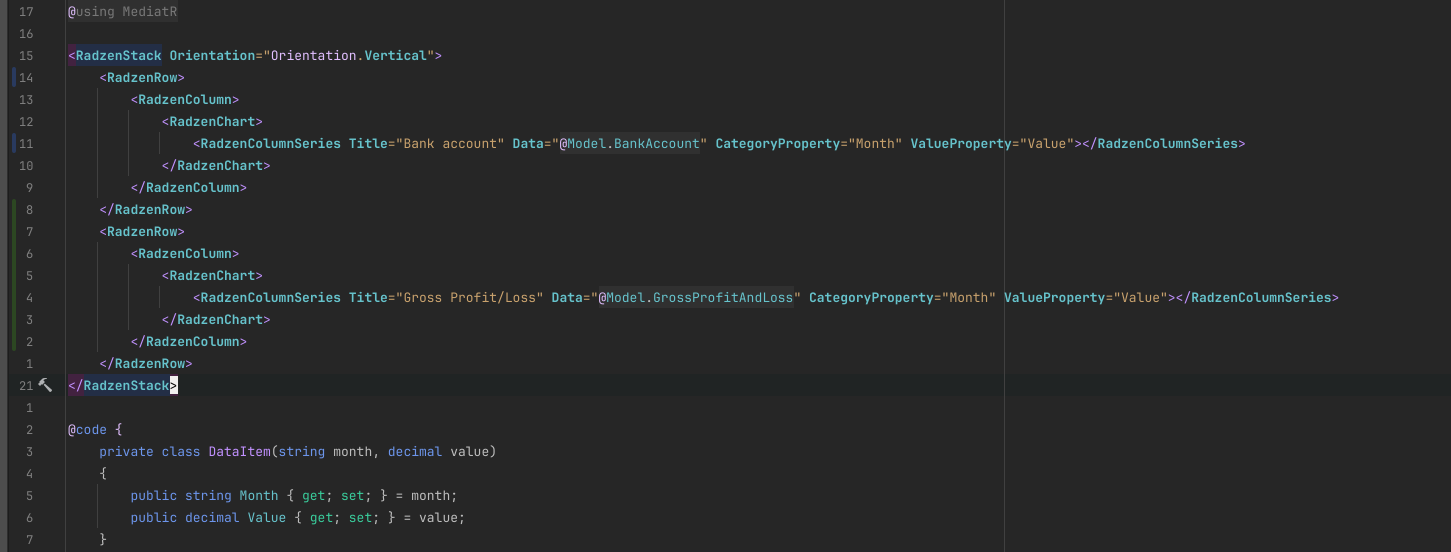Click the public string Month property name
The height and width of the screenshot is (552, 1451).
pos(259,495)
